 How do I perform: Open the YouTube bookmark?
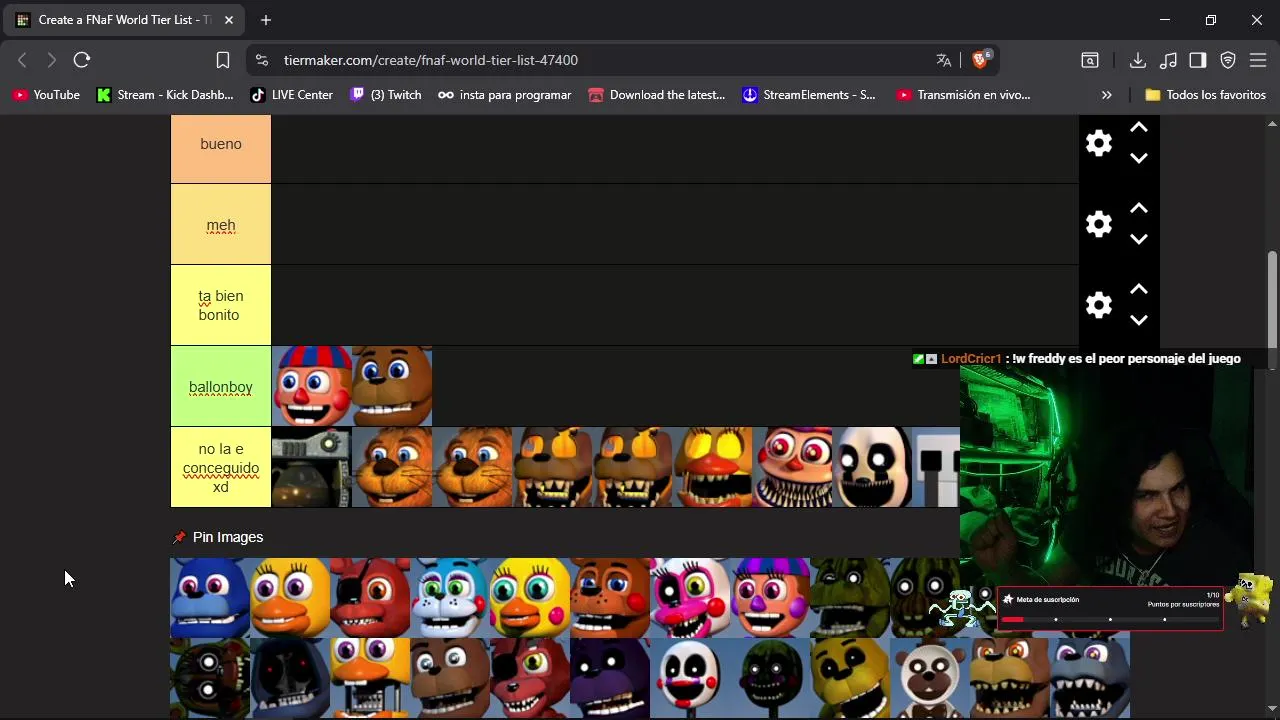pyautogui.click(x=46, y=95)
